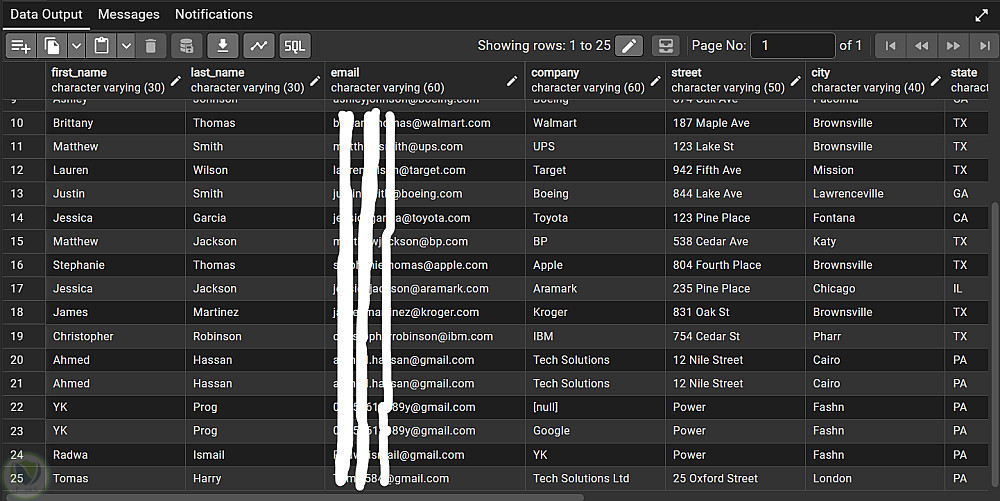The image size is (1000, 501).
Task: Click the Copy icon in toolbar
Action: tap(52, 46)
